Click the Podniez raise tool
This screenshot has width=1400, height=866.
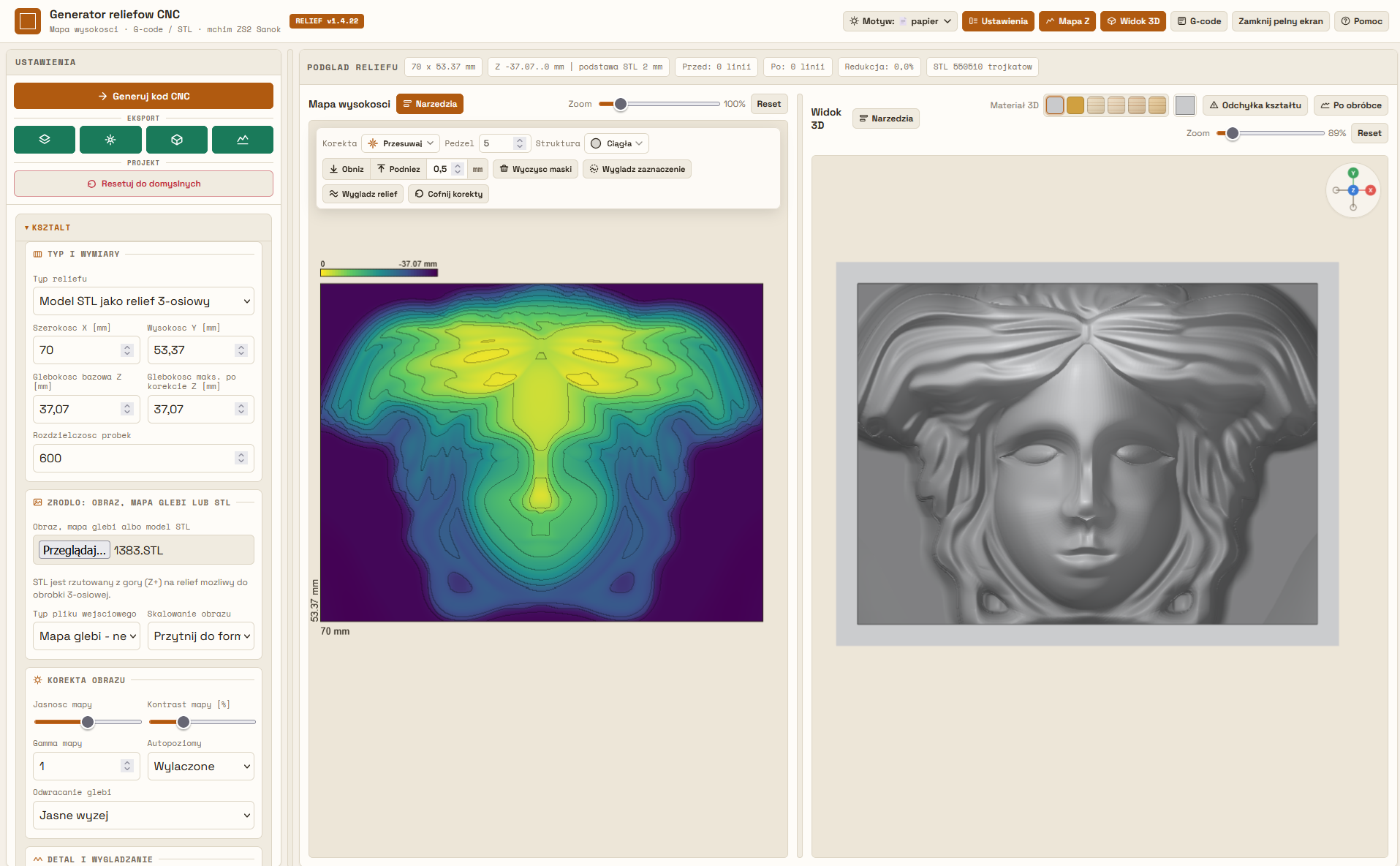click(x=398, y=169)
